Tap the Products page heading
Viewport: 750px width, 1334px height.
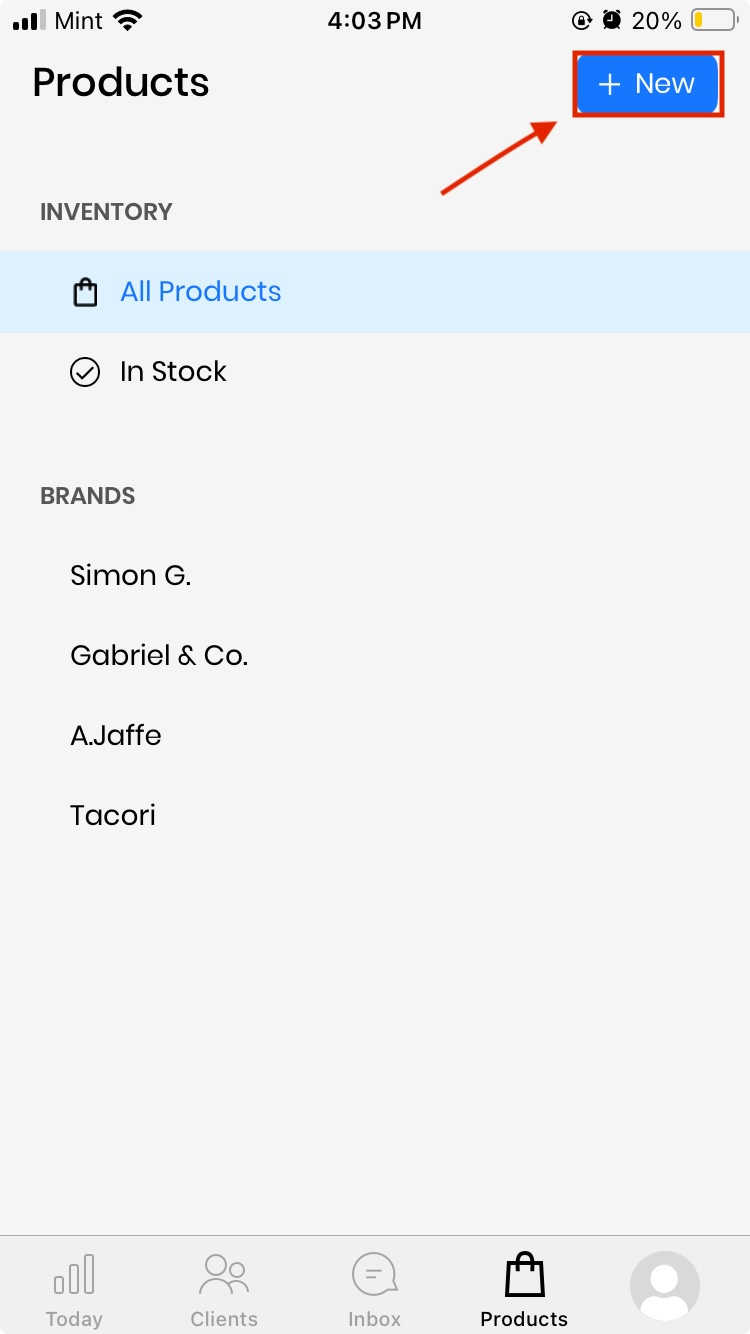click(x=121, y=83)
